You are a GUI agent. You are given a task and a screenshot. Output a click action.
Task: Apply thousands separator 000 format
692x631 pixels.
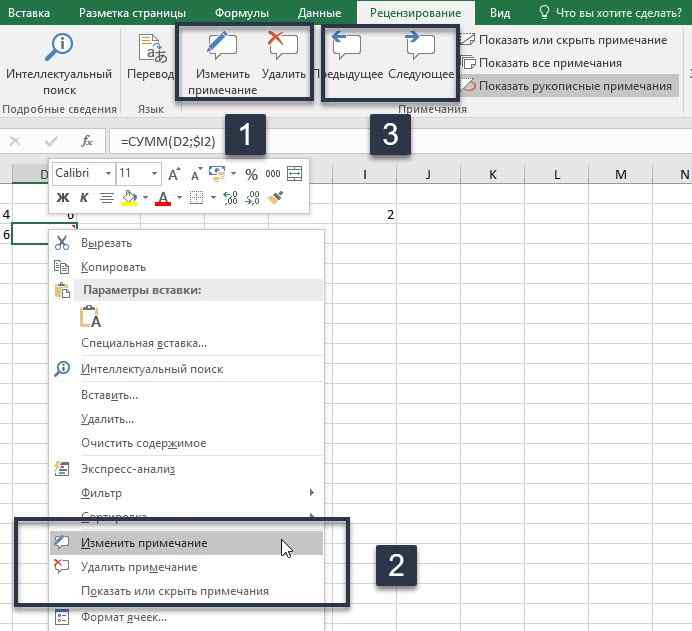273,174
